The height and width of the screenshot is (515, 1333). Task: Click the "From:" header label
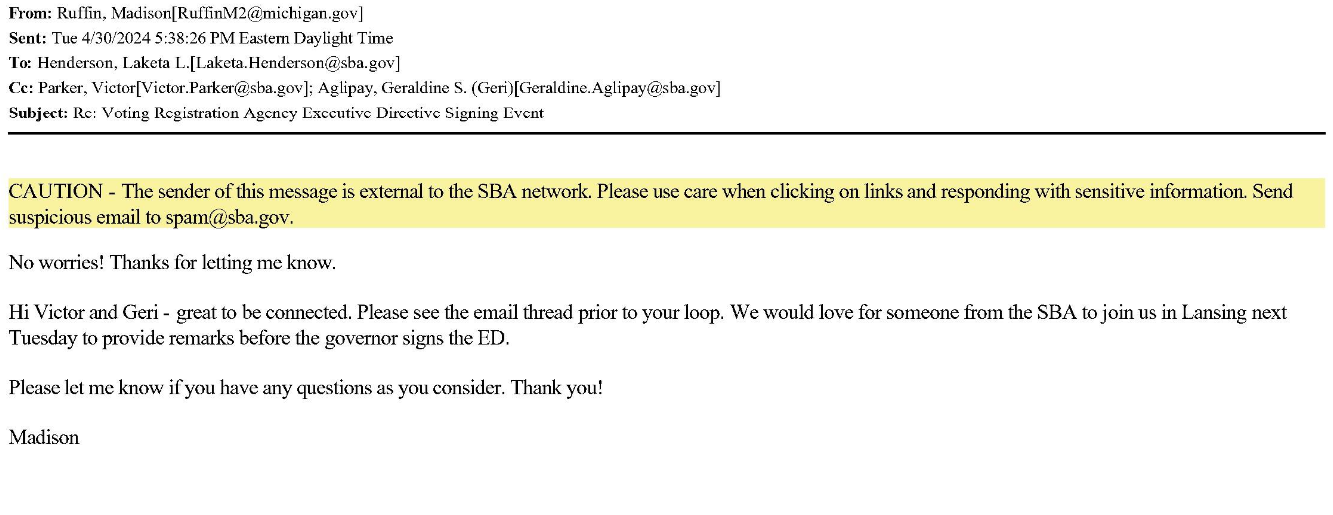pyautogui.click(x=27, y=13)
